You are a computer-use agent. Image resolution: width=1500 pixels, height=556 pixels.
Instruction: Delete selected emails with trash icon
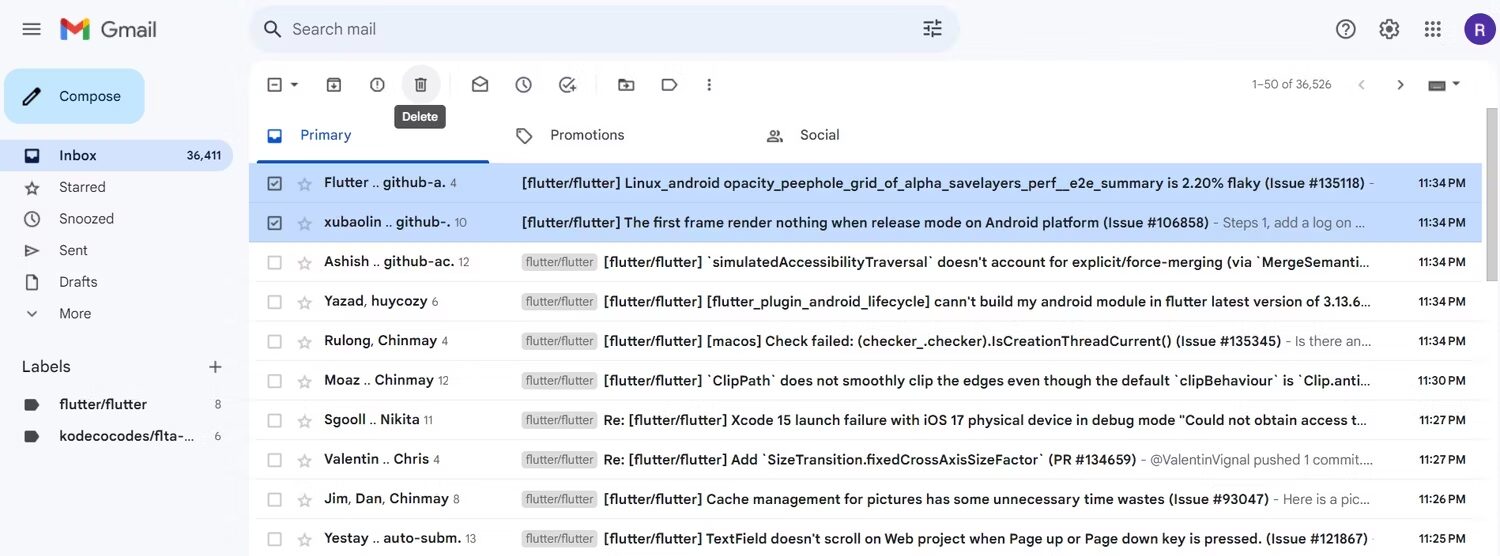click(421, 85)
